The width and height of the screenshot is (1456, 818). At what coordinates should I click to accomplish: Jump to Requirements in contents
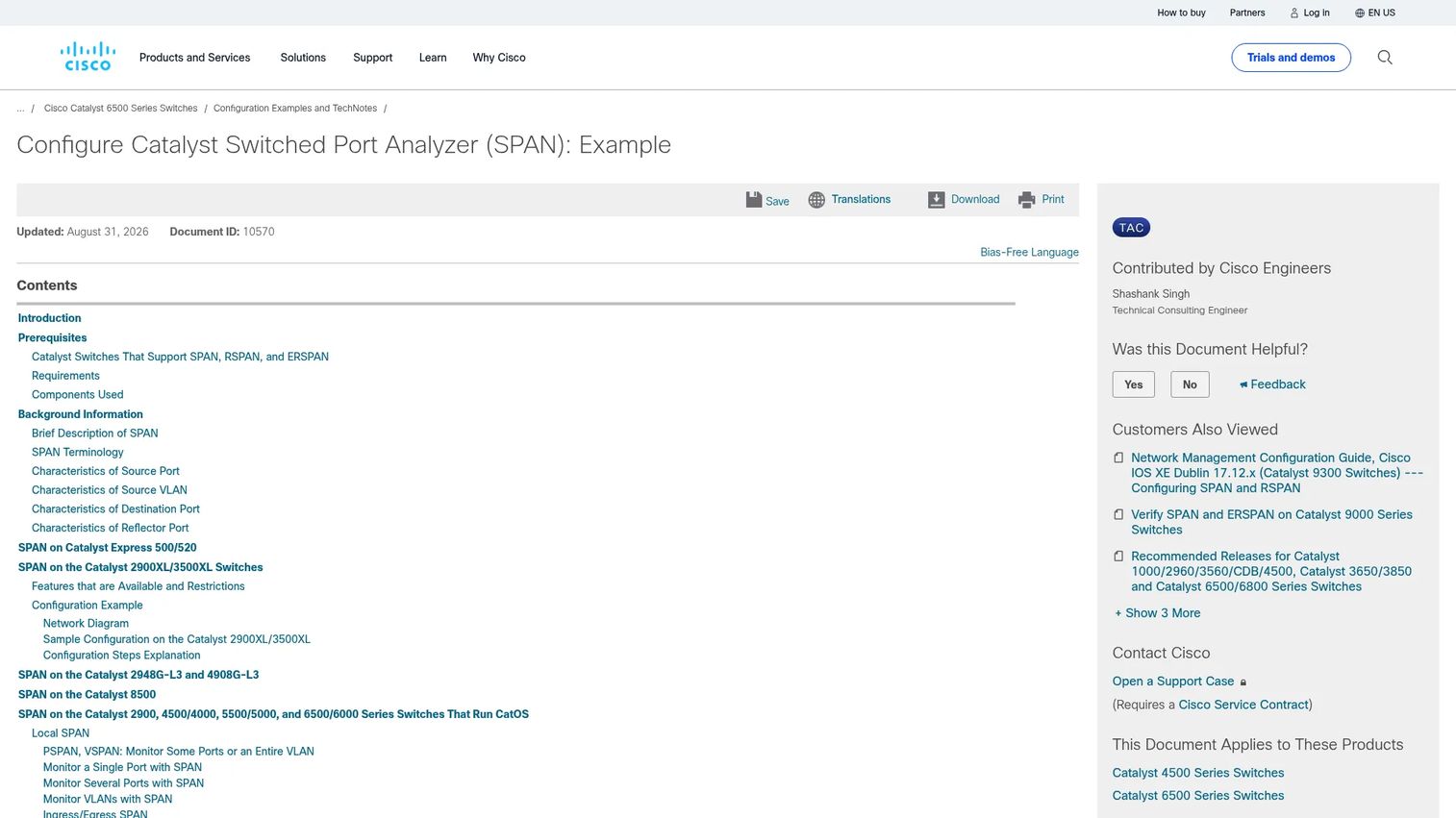coord(65,376)
